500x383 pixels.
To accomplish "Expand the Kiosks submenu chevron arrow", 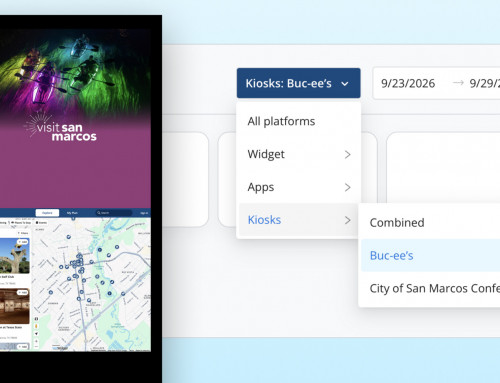I will pos(347,220).
